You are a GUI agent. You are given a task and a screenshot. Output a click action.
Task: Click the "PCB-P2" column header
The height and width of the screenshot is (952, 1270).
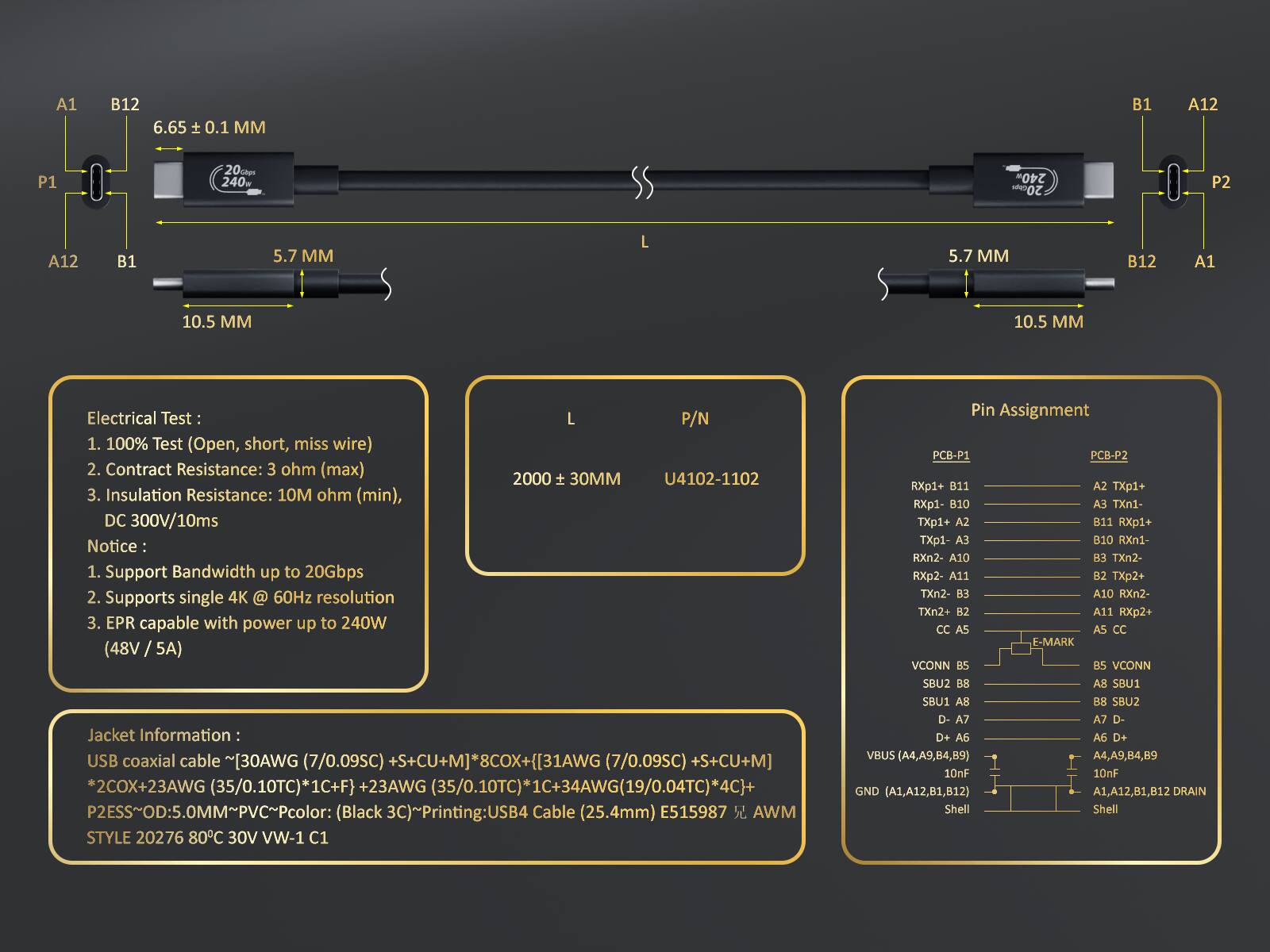click(1109, 455)
